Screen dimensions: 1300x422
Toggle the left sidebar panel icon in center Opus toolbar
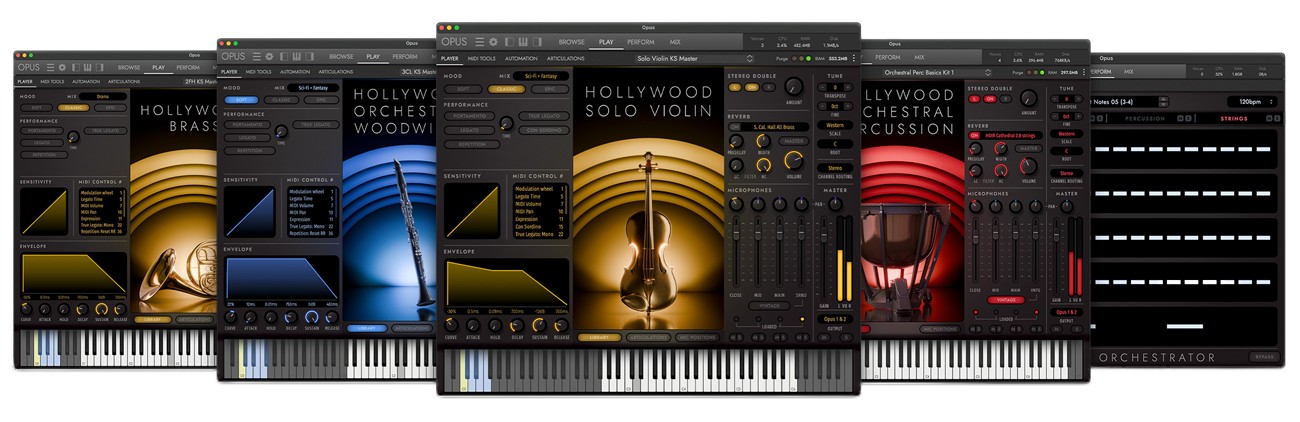pos(508,41)
